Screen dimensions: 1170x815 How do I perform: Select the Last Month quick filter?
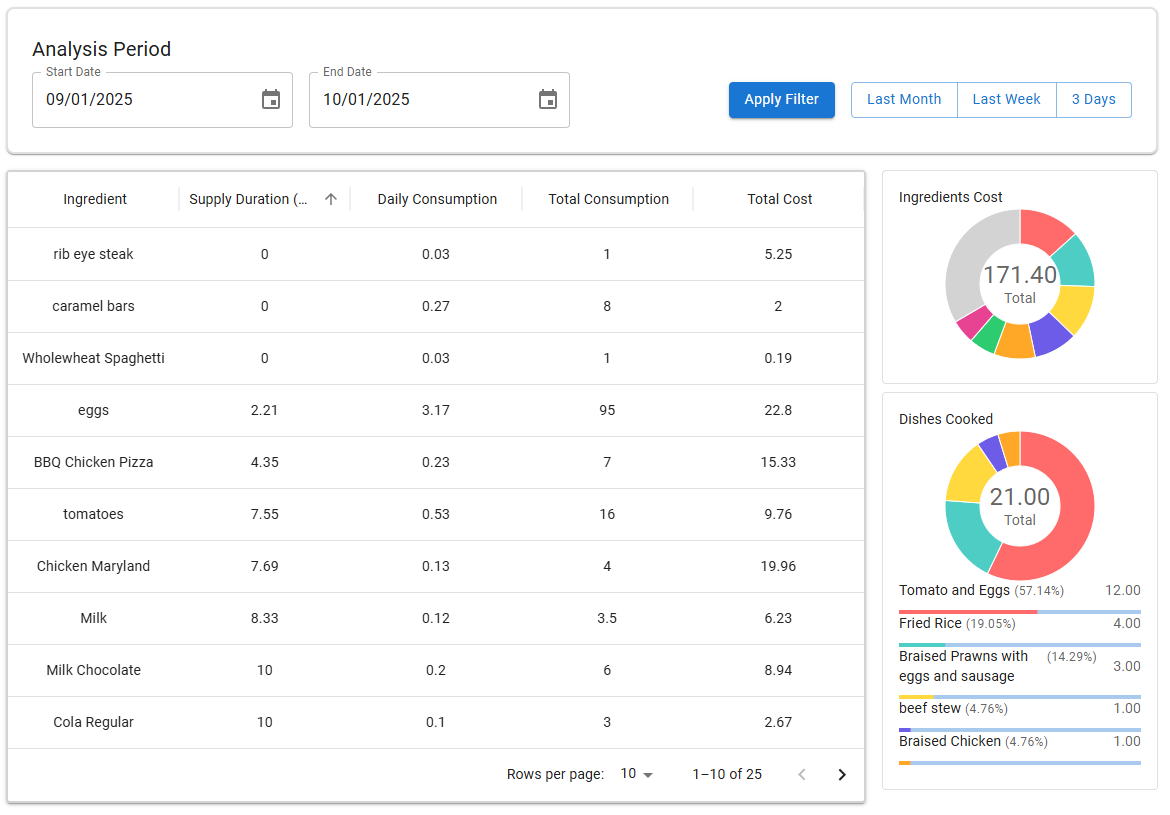click(x=904, y=100)
